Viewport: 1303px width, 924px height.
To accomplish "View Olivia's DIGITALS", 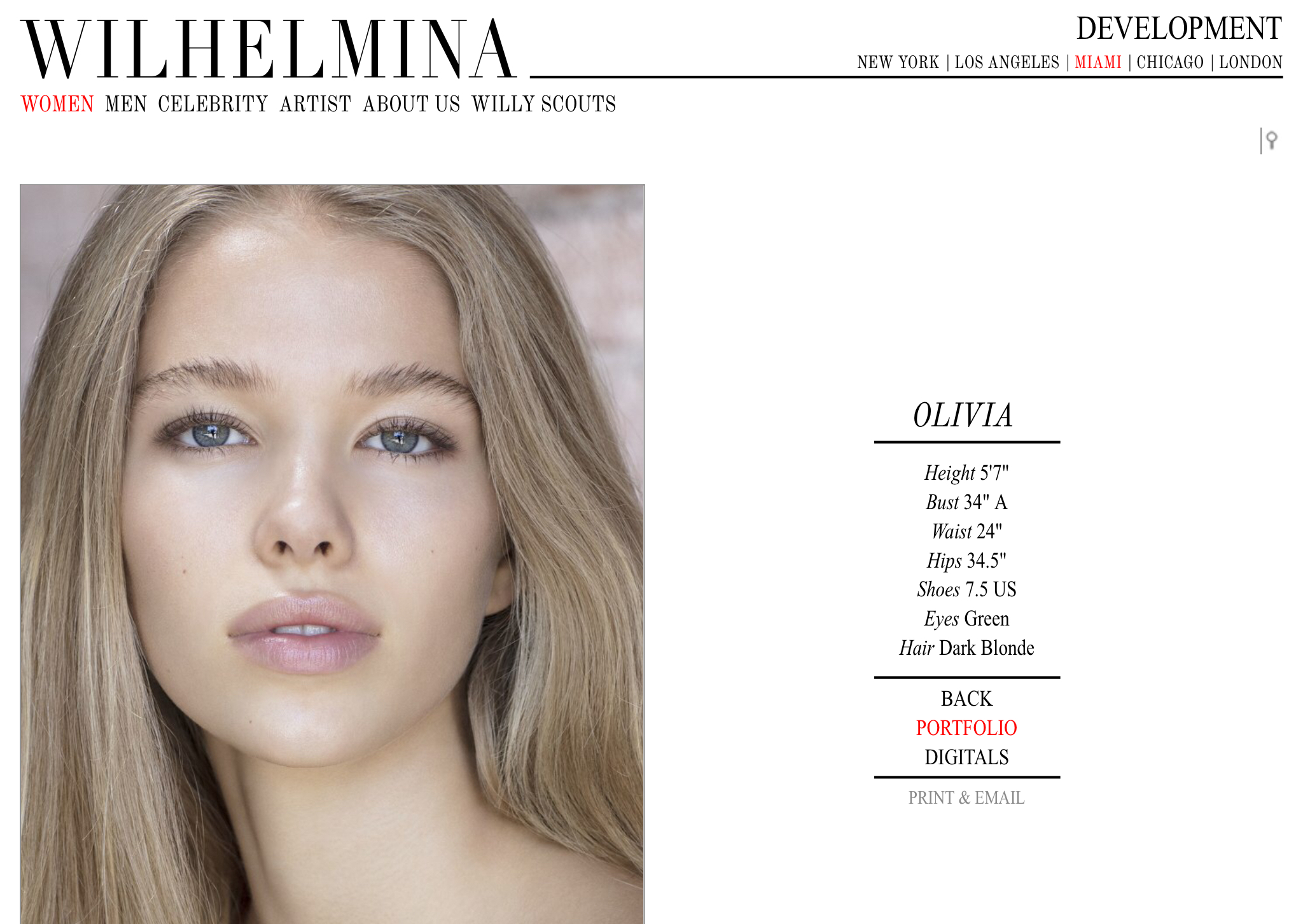I will [x=966, y=757].
